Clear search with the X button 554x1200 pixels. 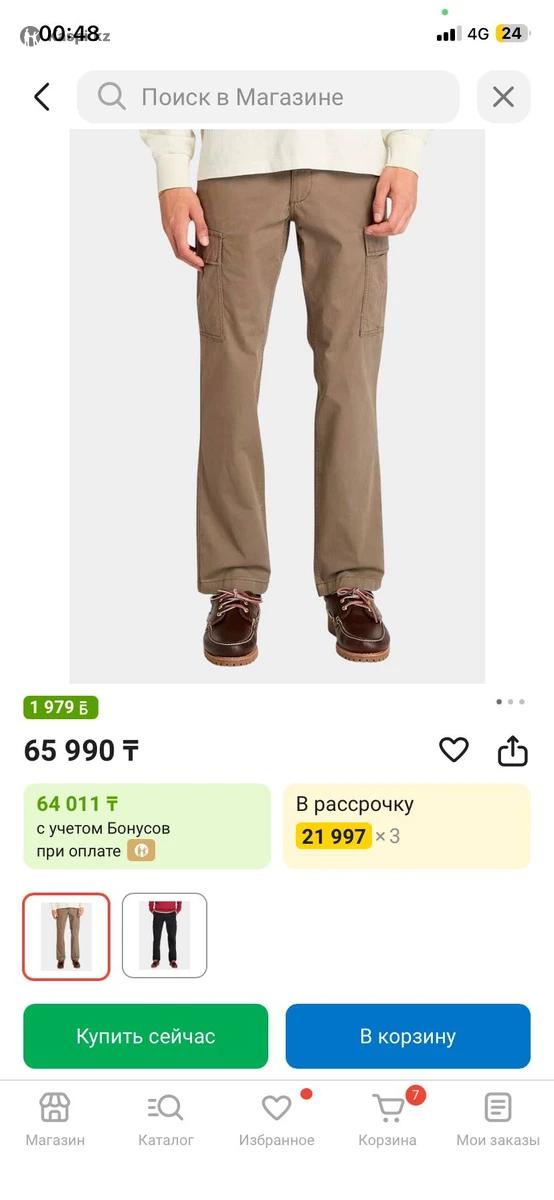pyautogui.click(x=503, y=97)
